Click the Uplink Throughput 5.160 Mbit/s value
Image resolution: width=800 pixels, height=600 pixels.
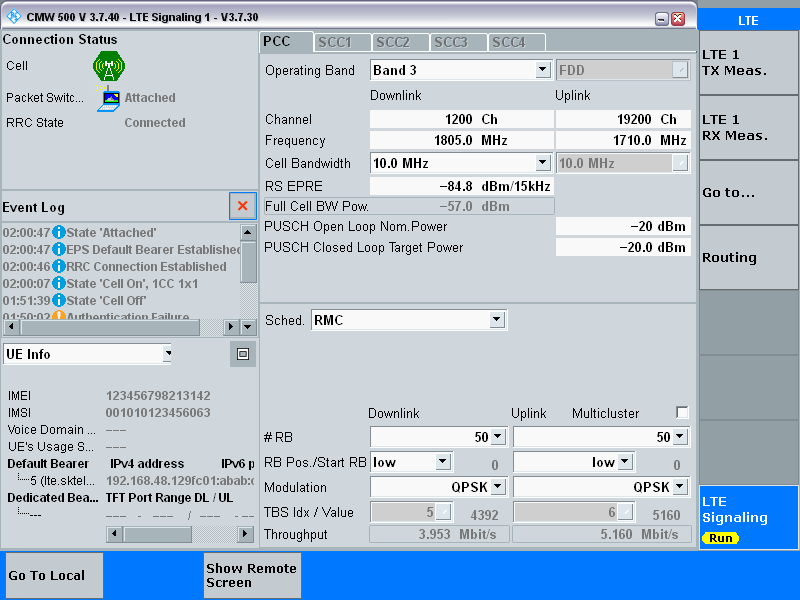point(602,534)
